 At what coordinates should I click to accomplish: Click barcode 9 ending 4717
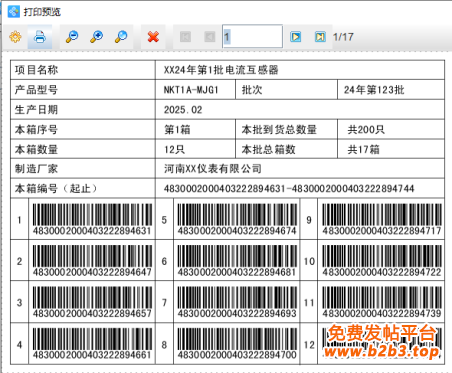pyautogui.click(x=382, y=219)
